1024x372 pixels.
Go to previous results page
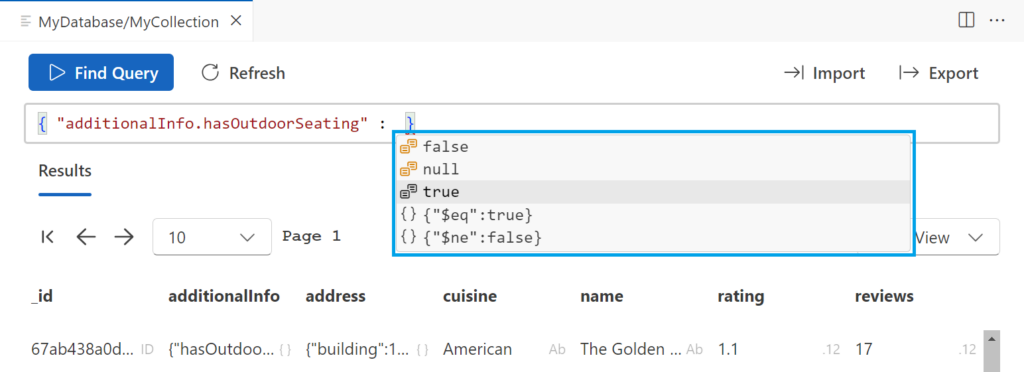pyautogui.click(x=86, y=237)
